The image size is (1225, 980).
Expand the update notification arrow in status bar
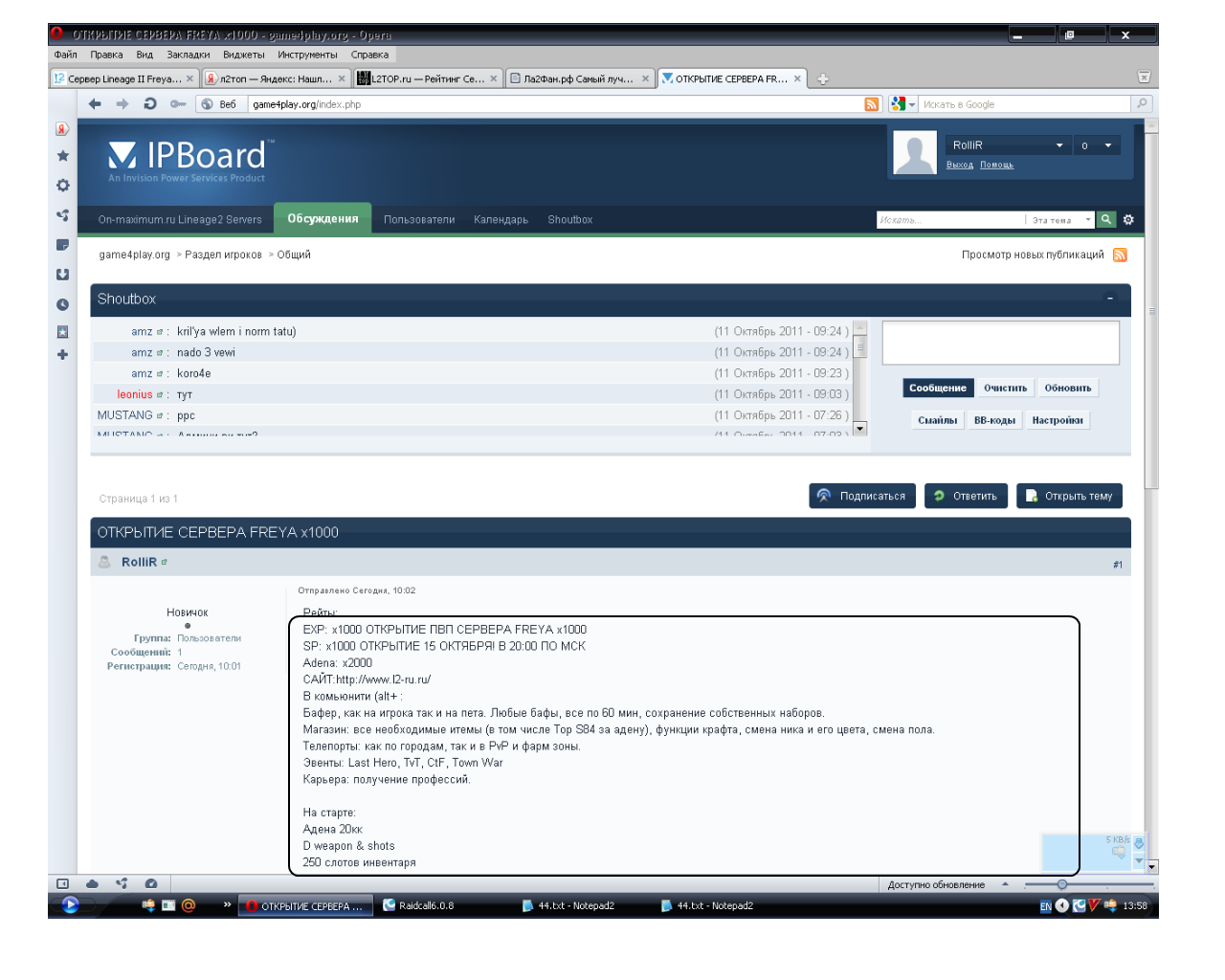click(x=1005, y=884)
